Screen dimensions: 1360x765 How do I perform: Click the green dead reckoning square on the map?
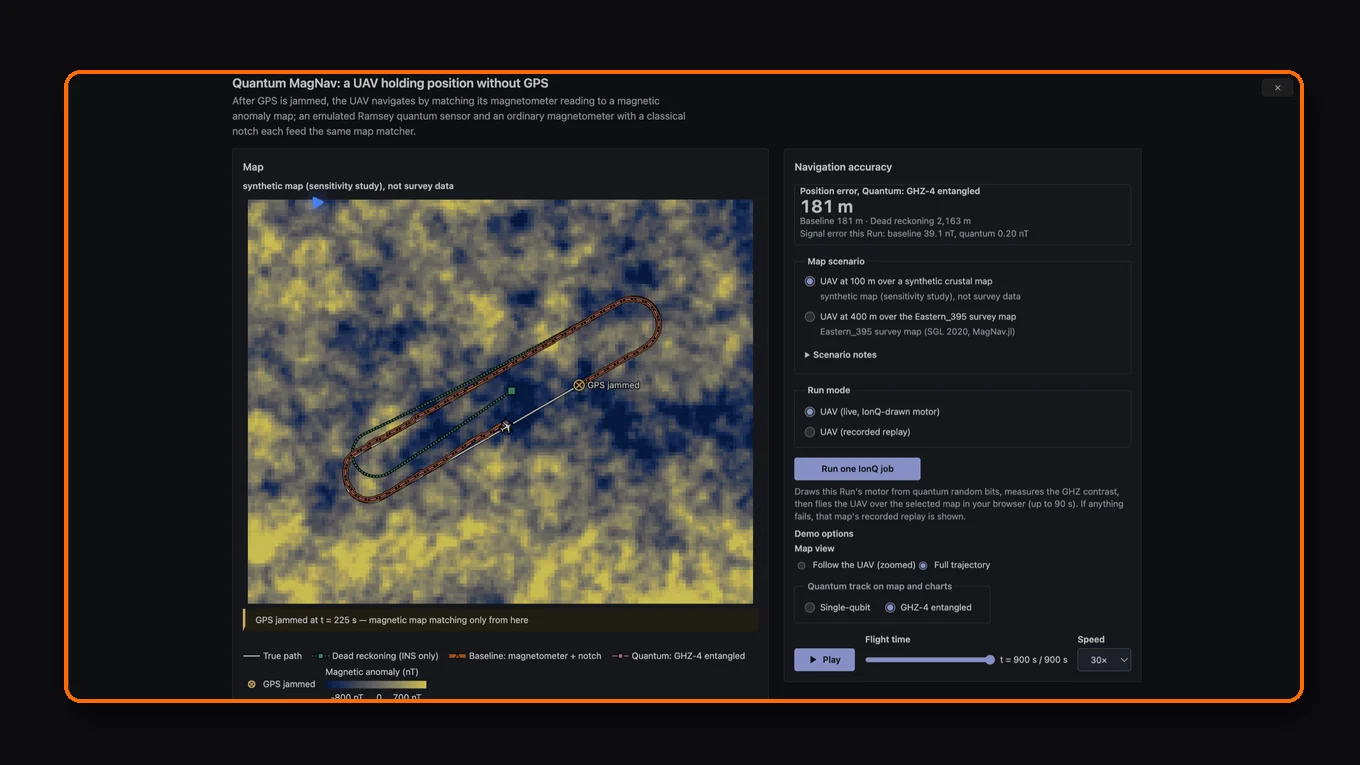511,391
